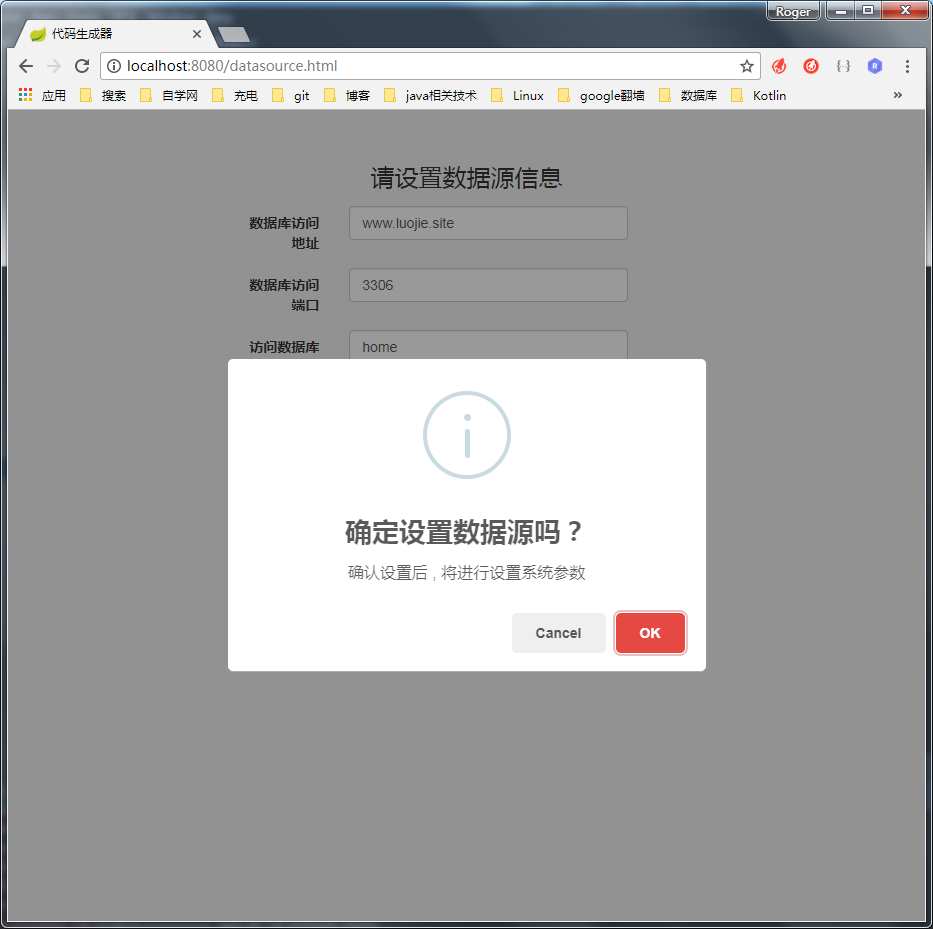Viewport: 933px width, 929px height.
Task: Close the 代码生成器 tab
Action: tap(197, 34)
